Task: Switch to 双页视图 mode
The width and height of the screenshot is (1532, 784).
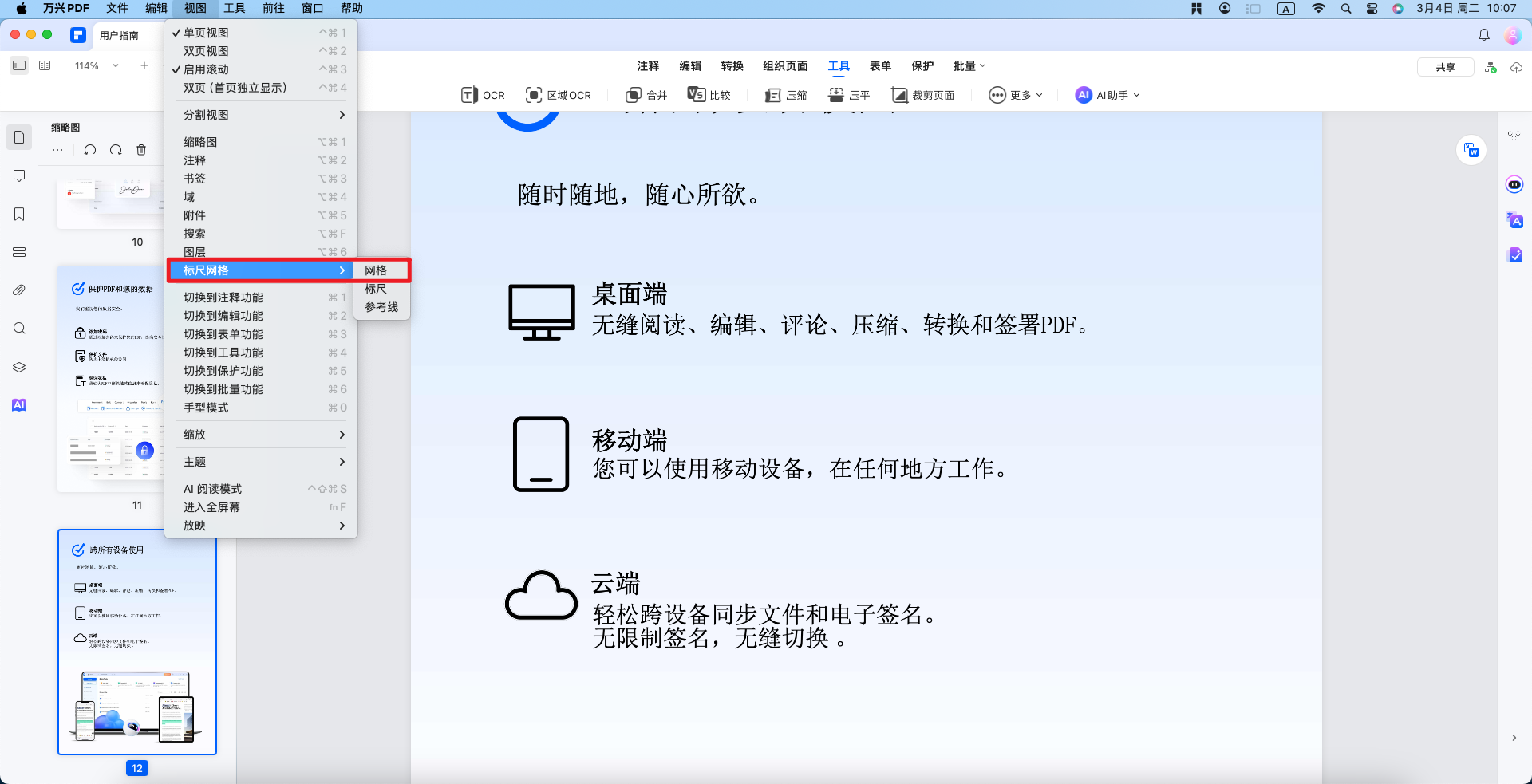Action: [x=205, y=50]
